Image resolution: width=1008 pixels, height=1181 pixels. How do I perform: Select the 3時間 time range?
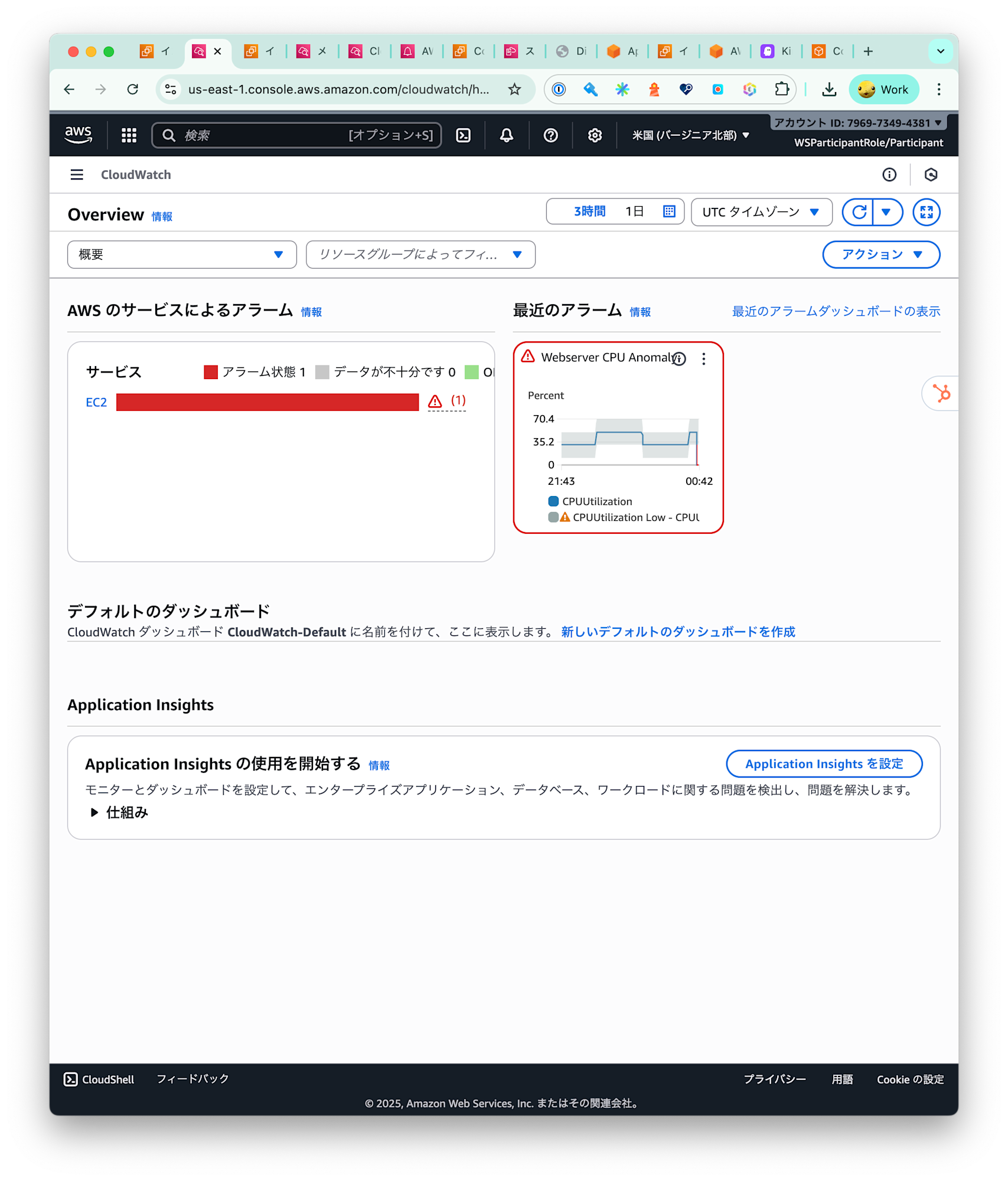click(588, 211)
